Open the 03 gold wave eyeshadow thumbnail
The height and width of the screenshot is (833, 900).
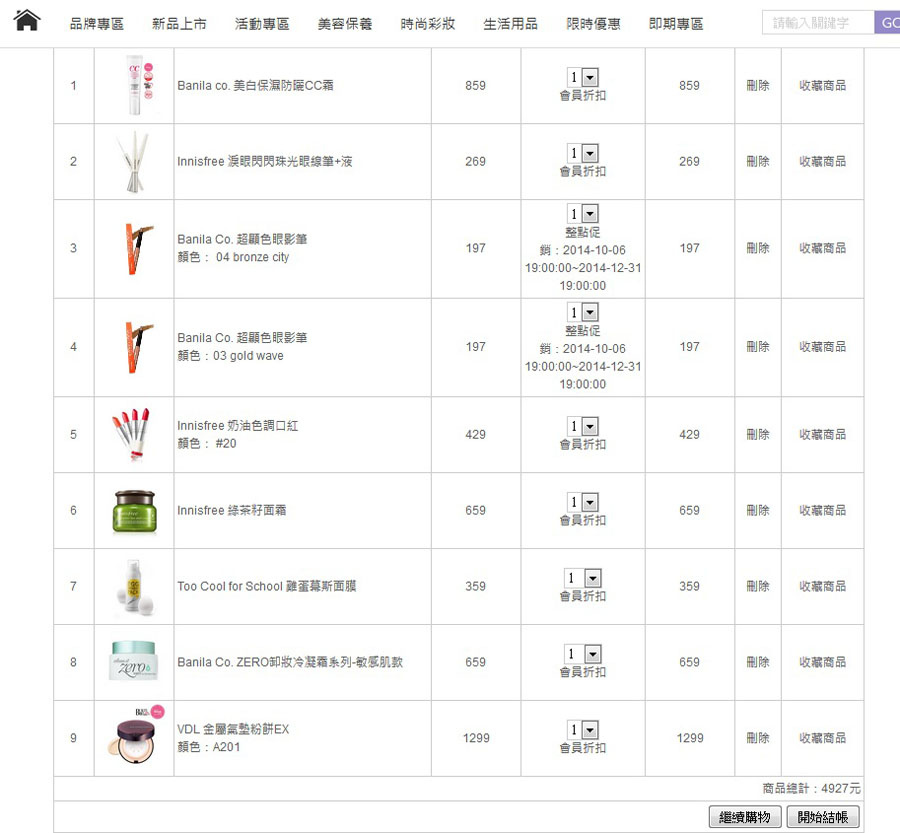(x=138, y=347)
